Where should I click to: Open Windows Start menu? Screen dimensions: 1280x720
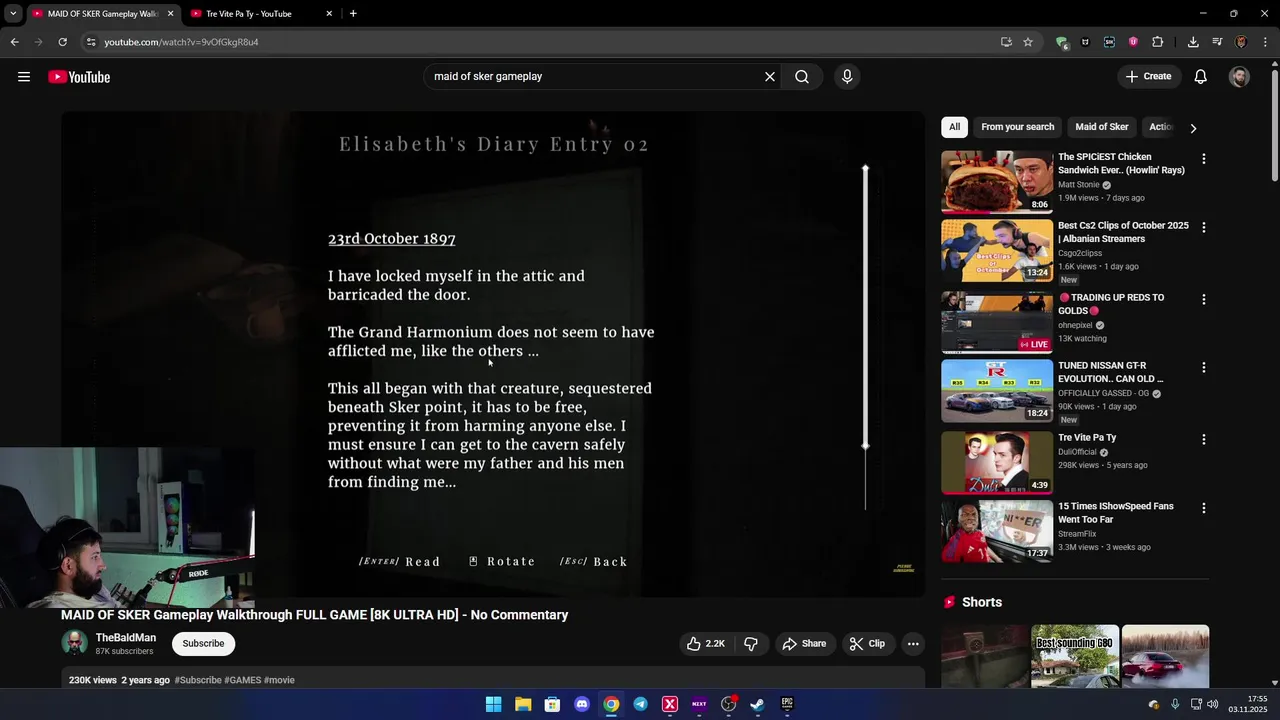[494, 704]
